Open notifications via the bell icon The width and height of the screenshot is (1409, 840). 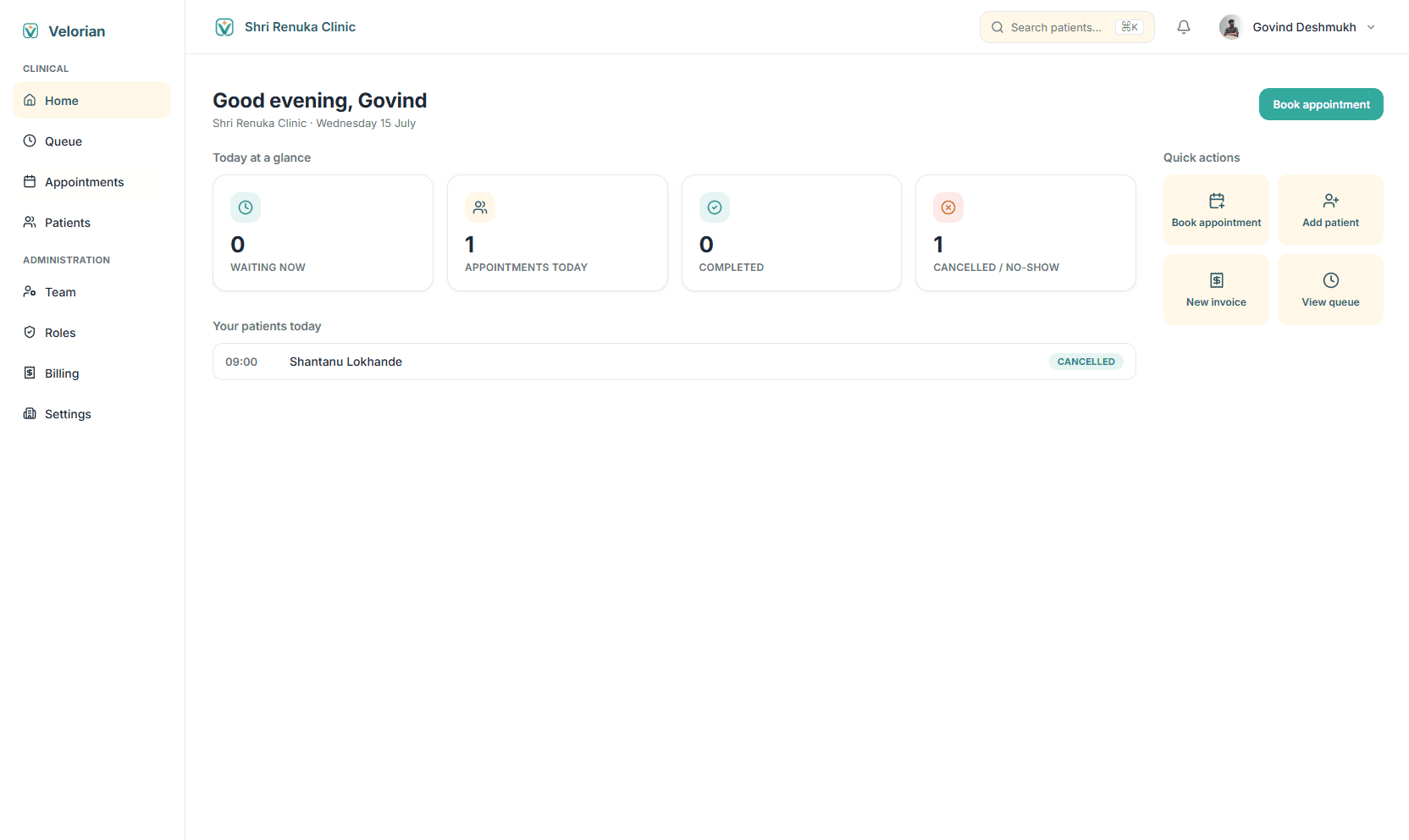pos(1184,27)
